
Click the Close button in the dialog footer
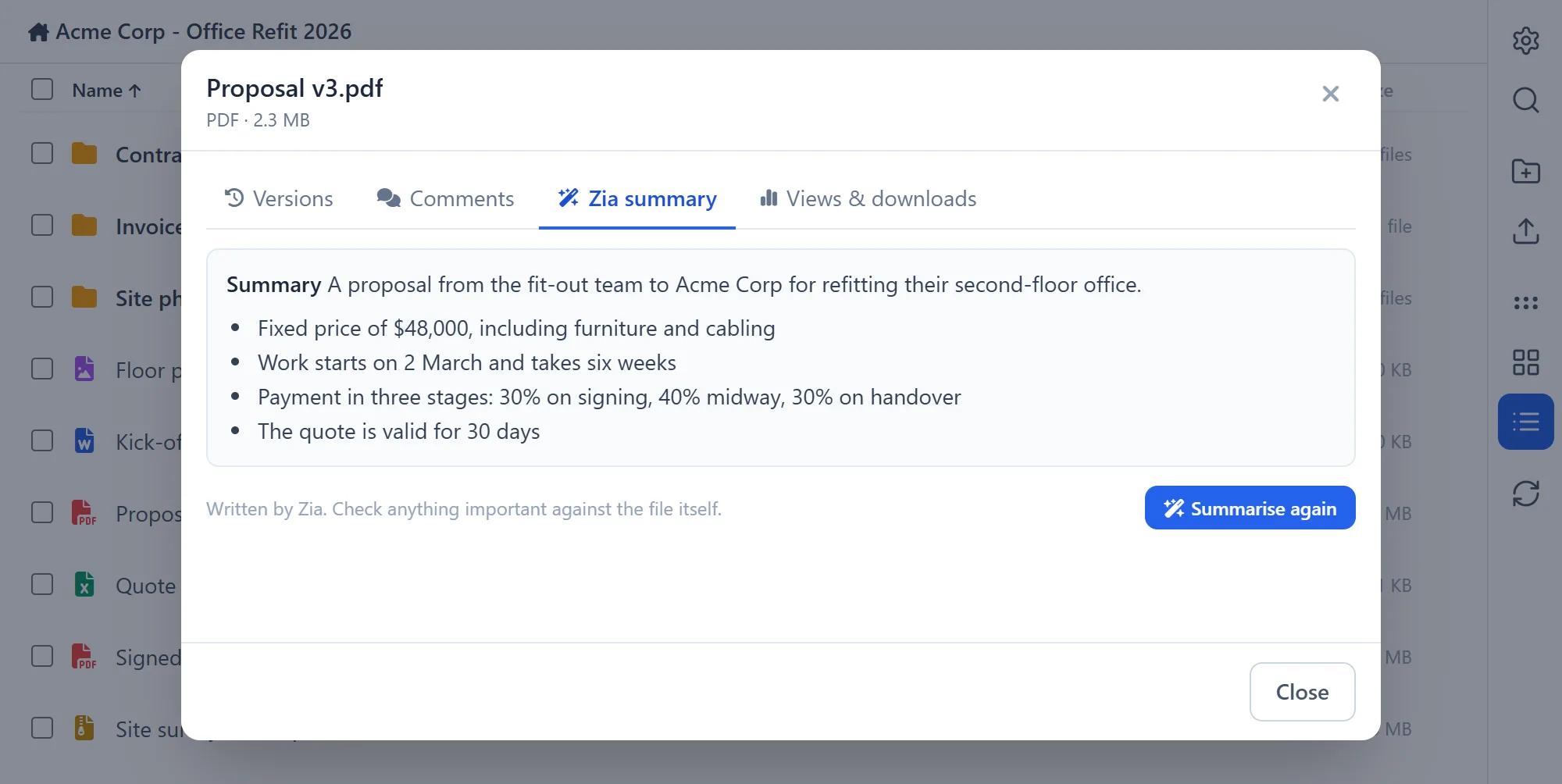click(x=1302, y=692)
